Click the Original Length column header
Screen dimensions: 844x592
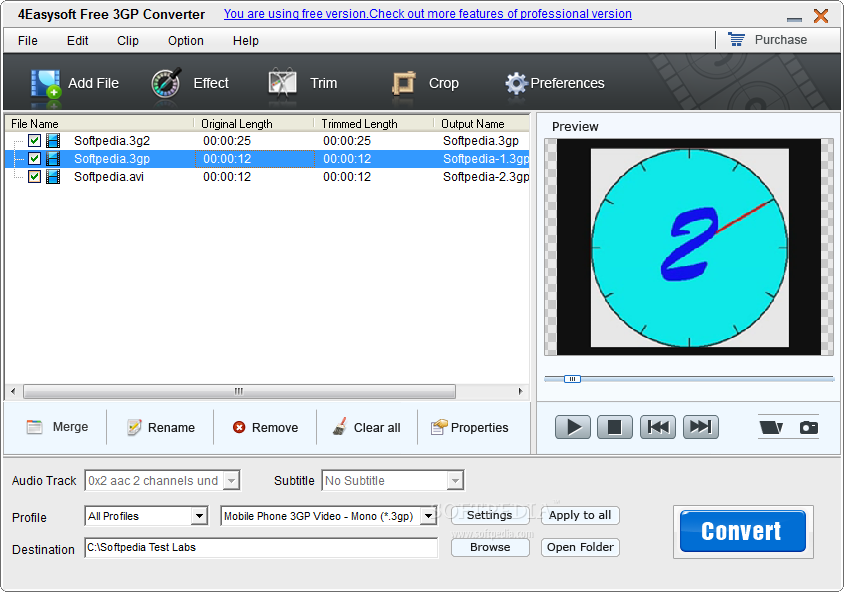(254, 124)
